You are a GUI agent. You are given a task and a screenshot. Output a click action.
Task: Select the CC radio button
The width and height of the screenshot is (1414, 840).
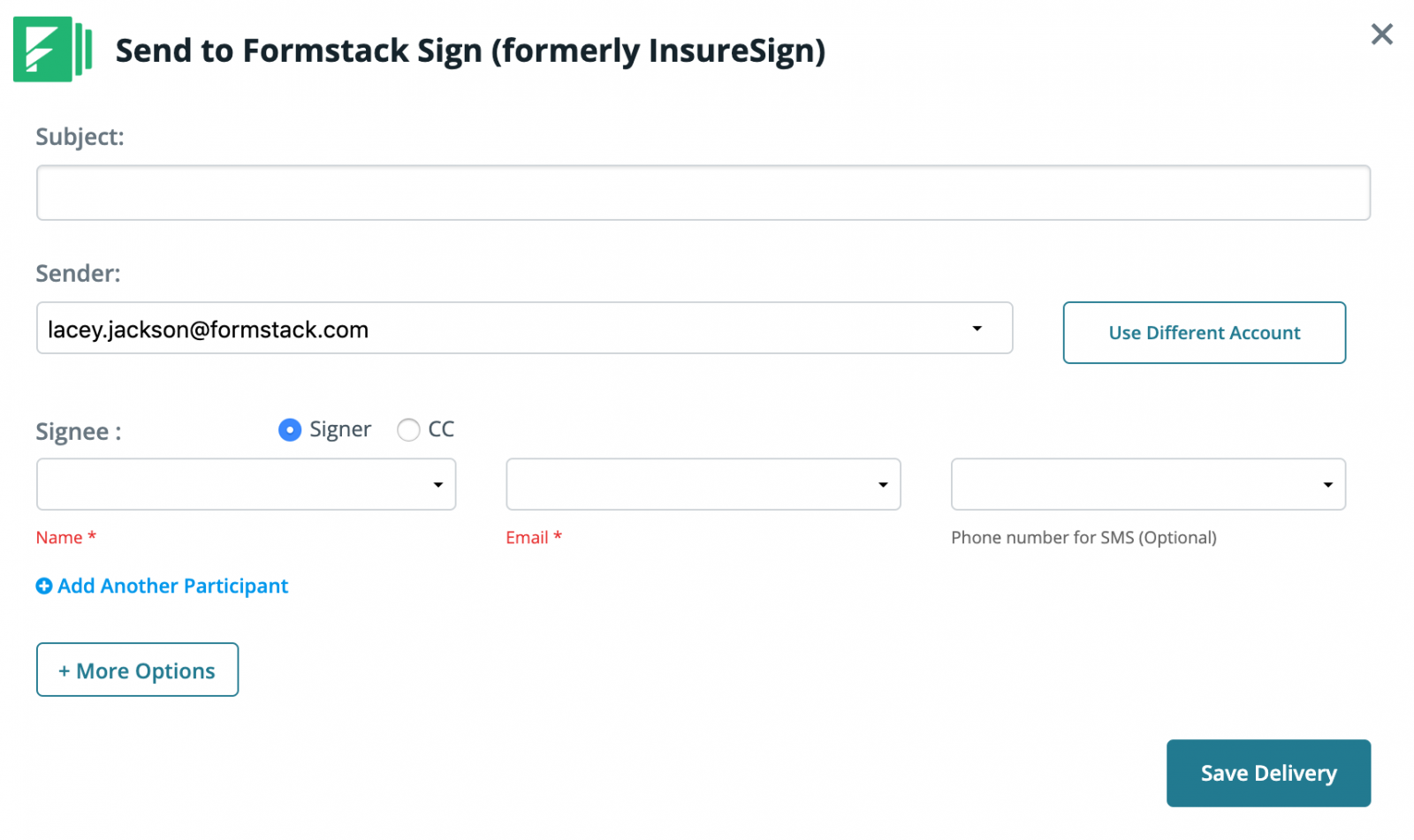408,430
